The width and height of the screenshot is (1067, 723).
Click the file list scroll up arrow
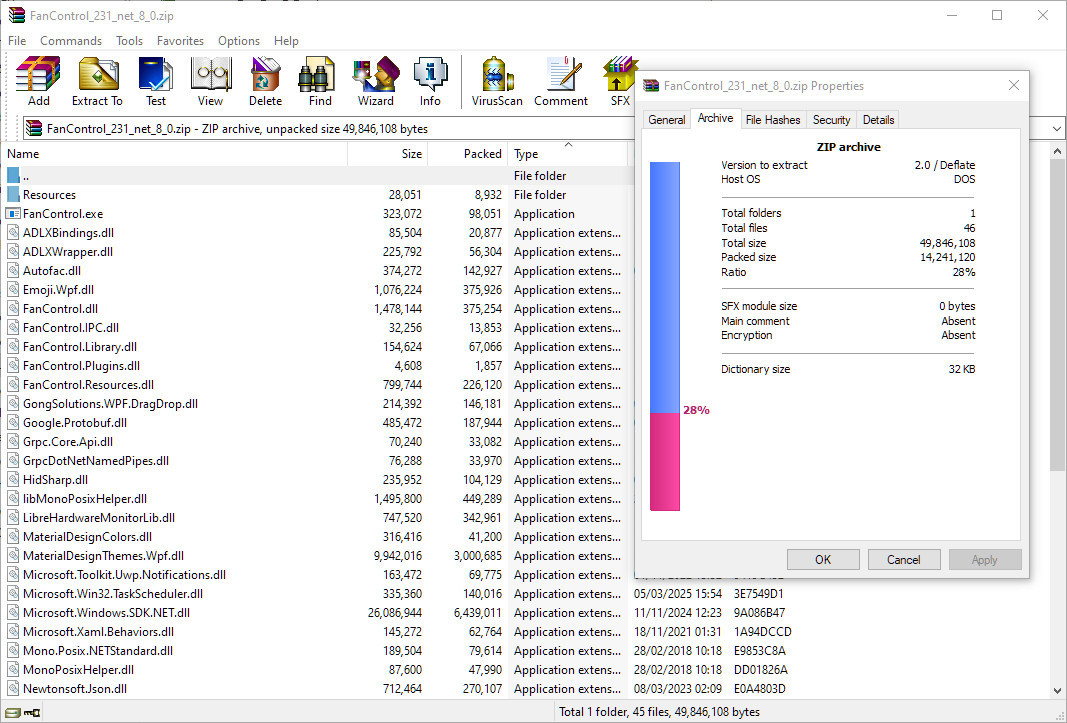point(1057,150)
